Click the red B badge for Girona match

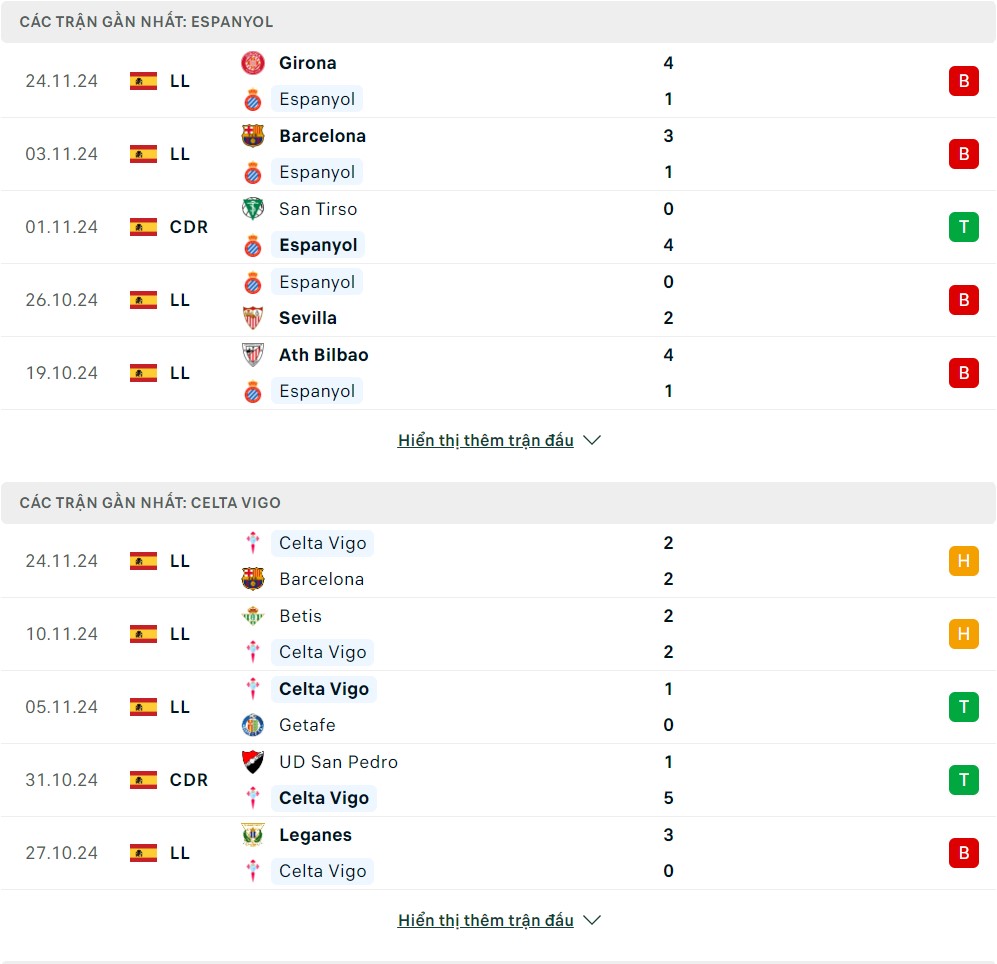(x=963, y=81)
